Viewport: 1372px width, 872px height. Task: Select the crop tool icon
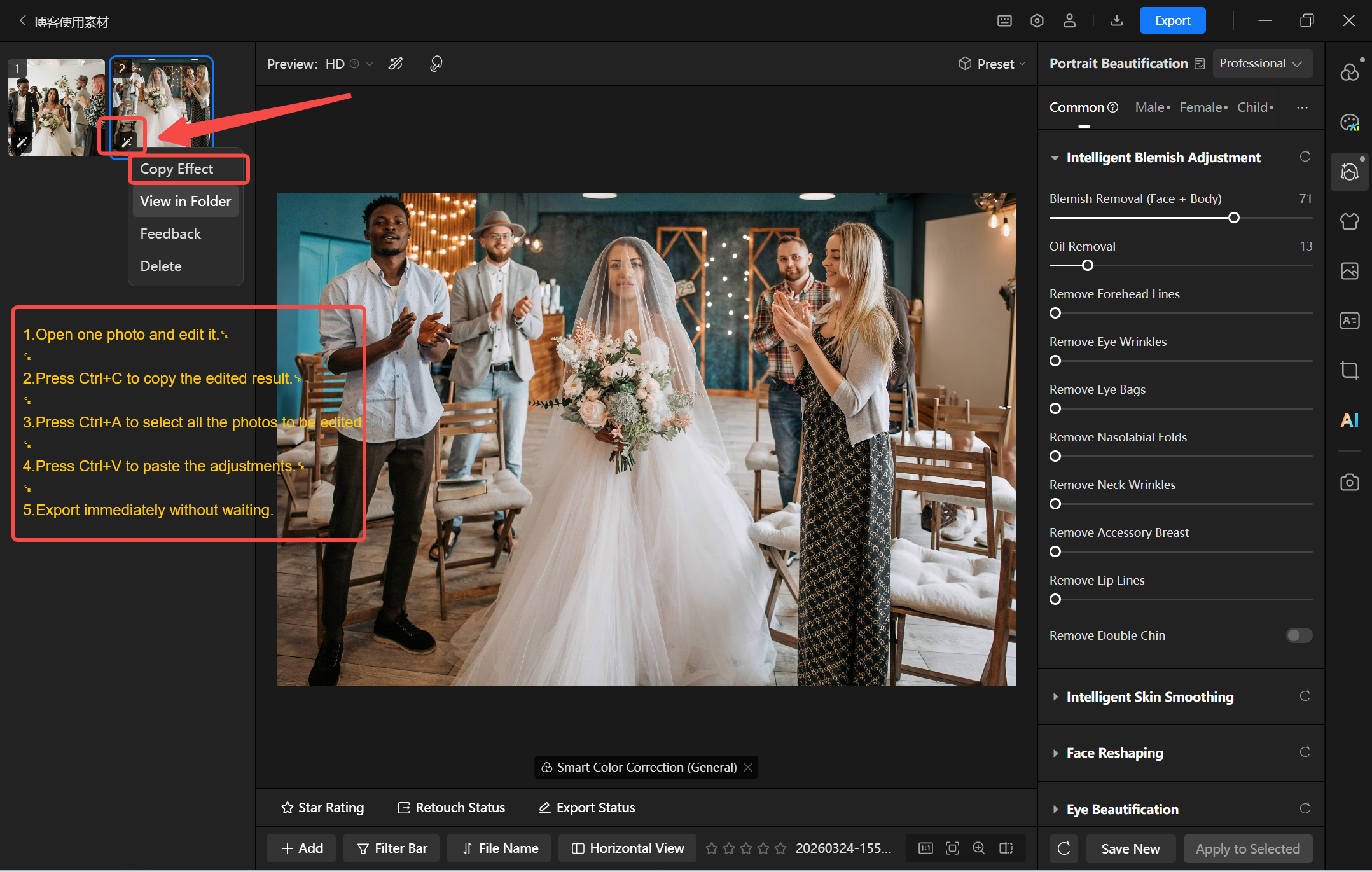coord(1349,370)
